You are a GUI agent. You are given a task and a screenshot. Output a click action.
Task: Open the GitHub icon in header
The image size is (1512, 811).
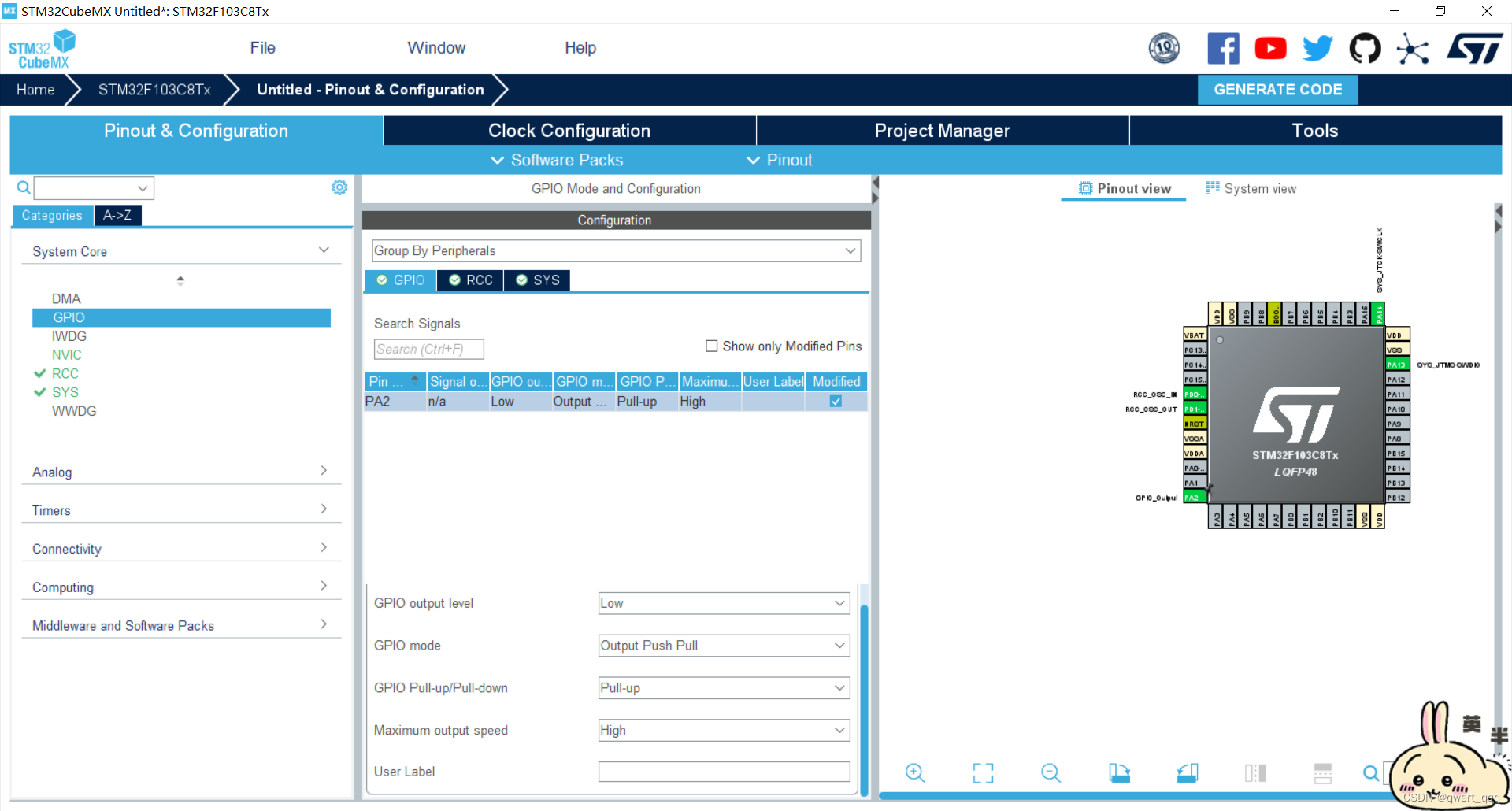tap(1365, 49)
